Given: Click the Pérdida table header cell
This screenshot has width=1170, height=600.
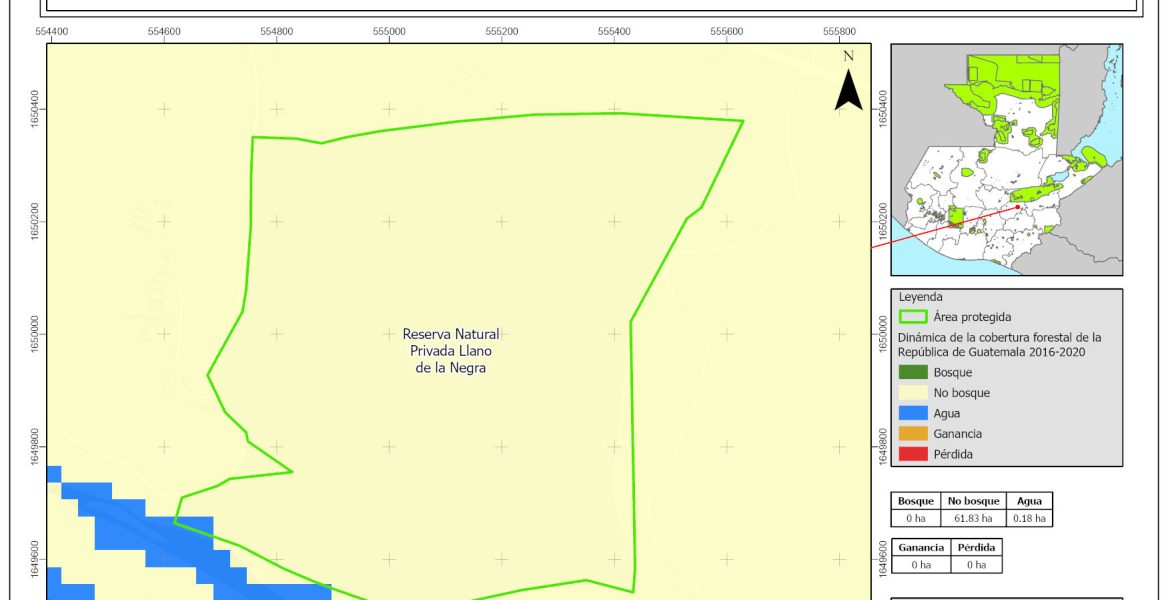Looking at the screenshot, I should [x=976, y=548].
